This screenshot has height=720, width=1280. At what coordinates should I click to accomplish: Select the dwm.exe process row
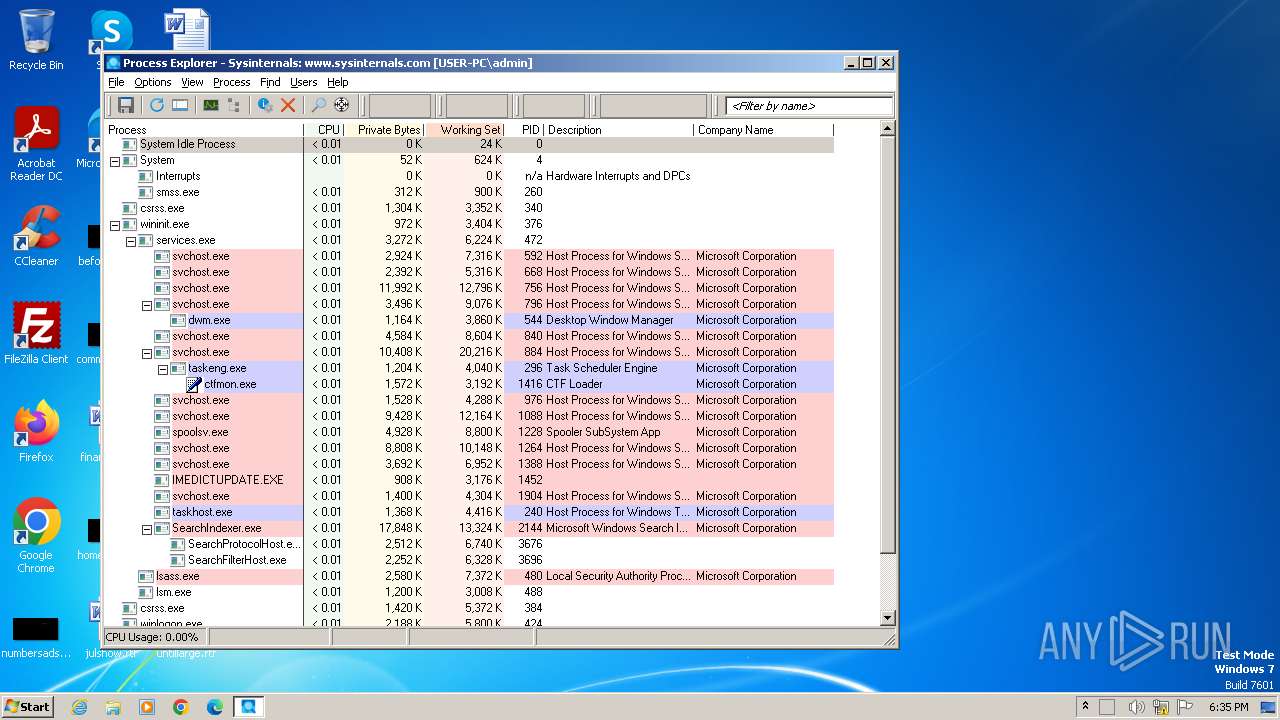pyautogui.click(x=469, y=320)
